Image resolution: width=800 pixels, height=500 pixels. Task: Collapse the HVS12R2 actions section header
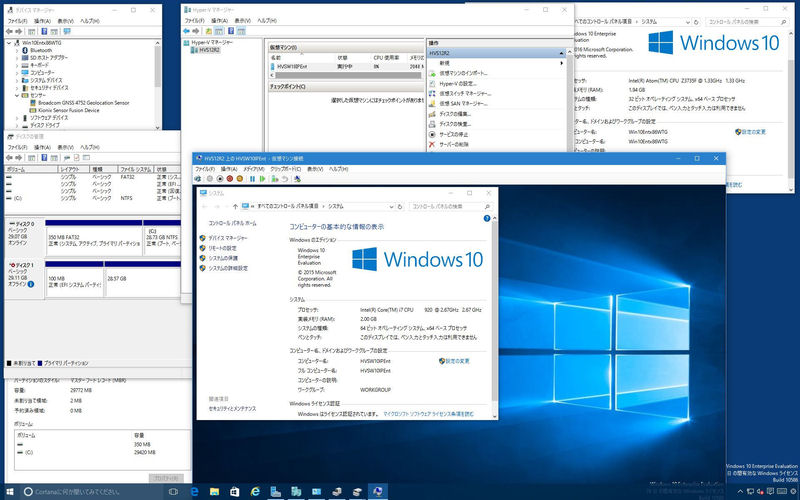pyautogui.click(x=561, y=53)
